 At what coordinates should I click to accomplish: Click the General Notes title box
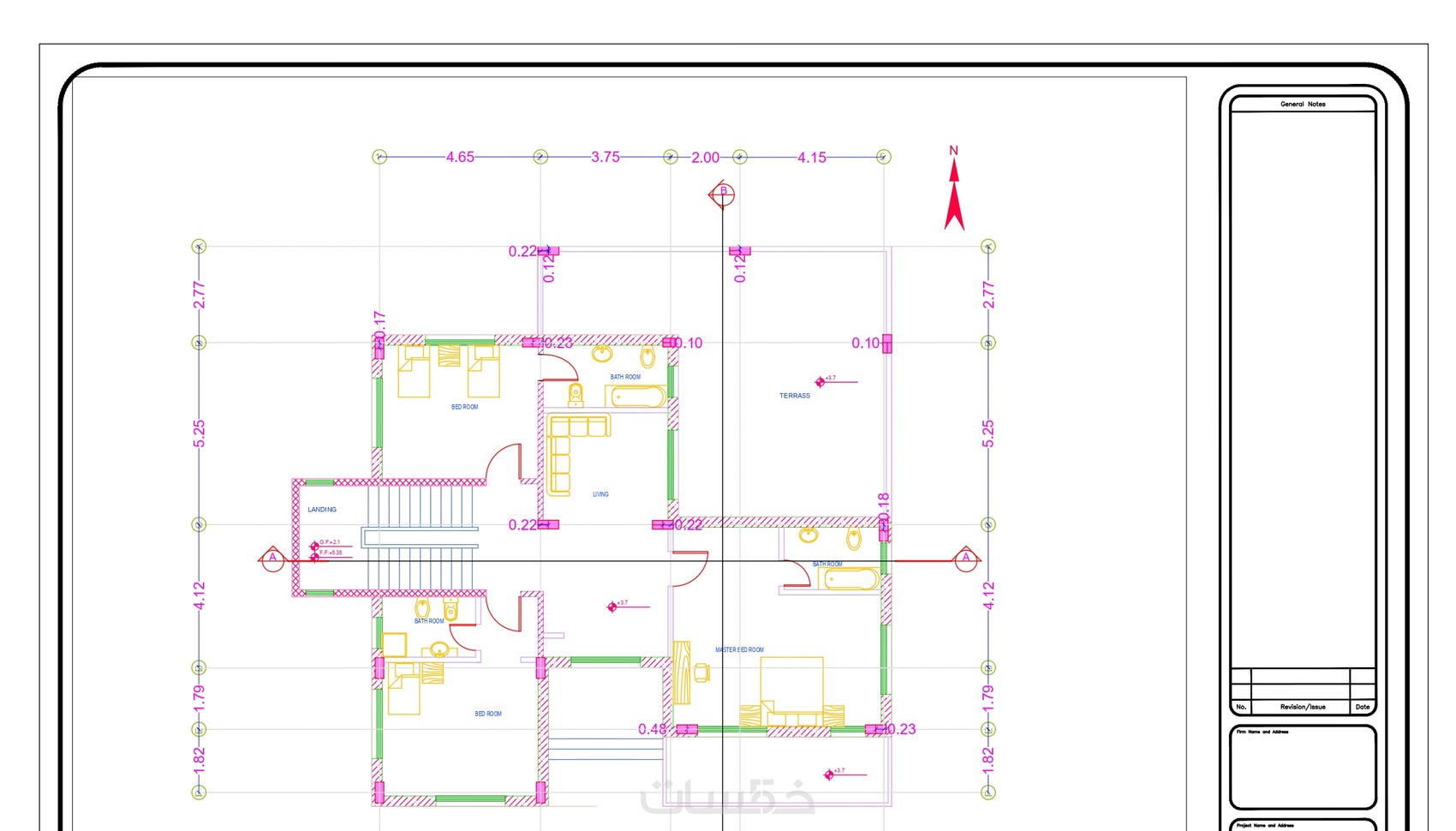(1303, 105)
